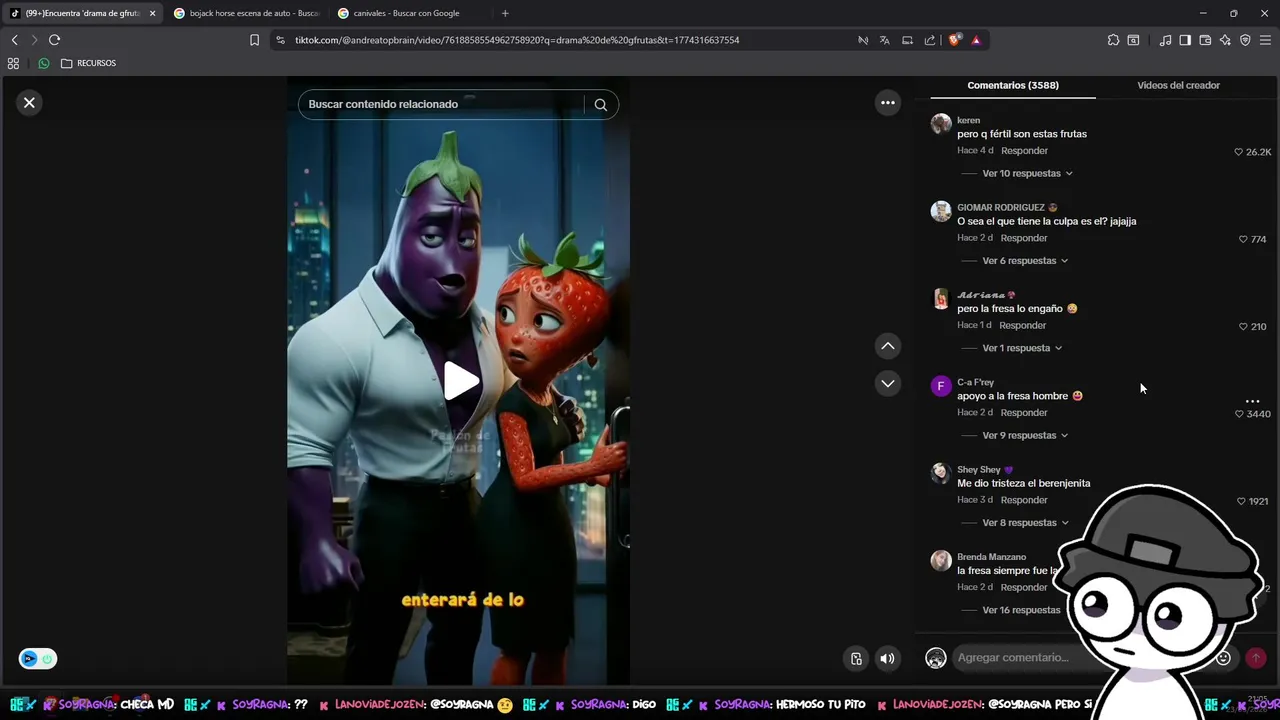Screen dimensions: 1280x720
Task: Play the paused eggplant video
Action: tap(460, 382)
